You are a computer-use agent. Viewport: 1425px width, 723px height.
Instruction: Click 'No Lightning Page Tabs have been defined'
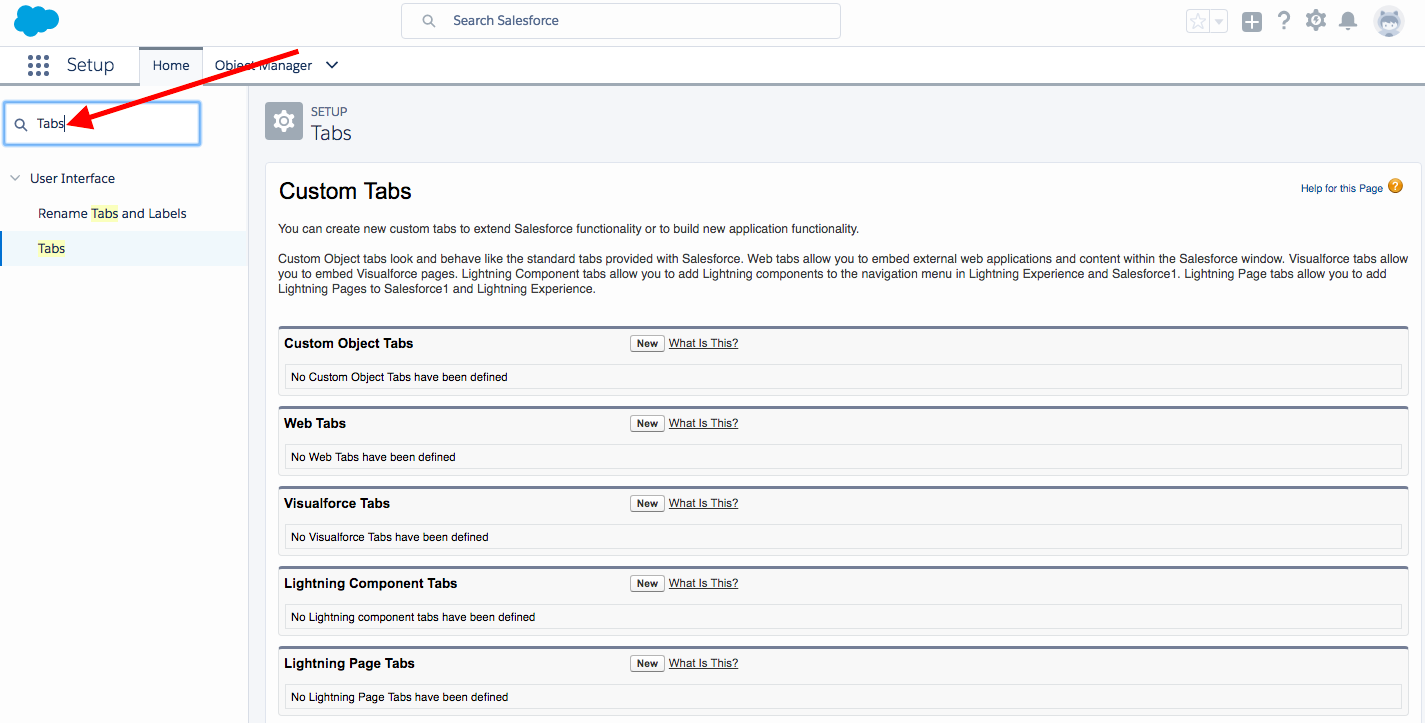(399, 697)
